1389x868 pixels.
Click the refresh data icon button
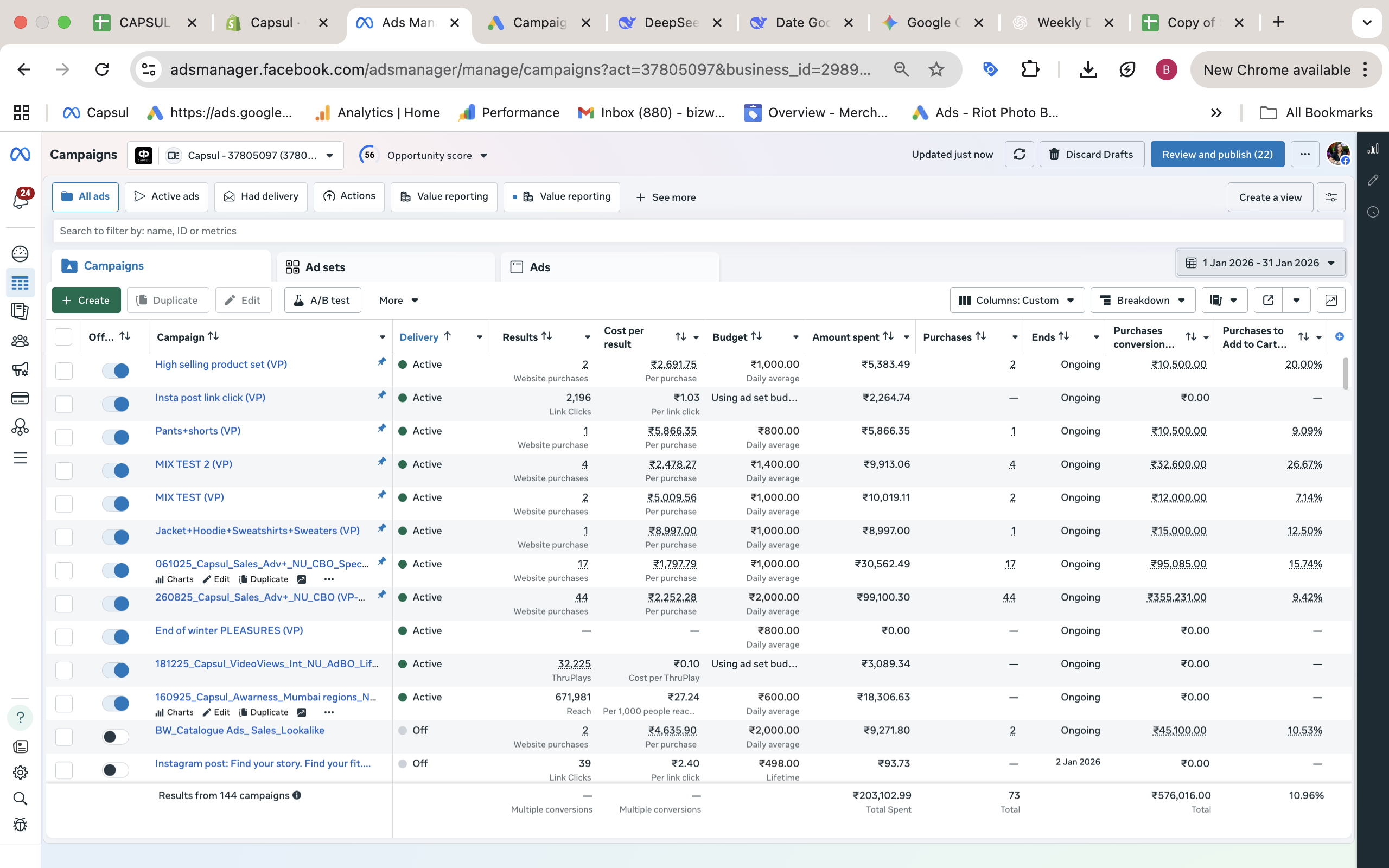(x=1019, y=155)
